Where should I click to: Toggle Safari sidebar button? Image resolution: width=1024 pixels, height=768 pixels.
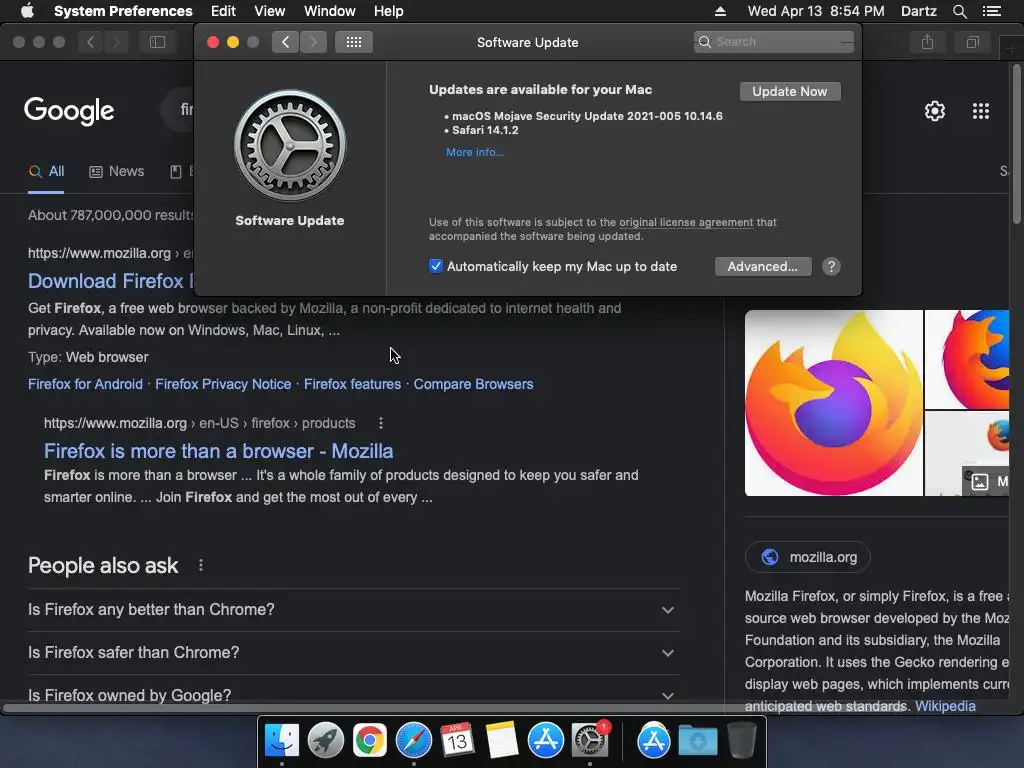[x=157, y=42]
